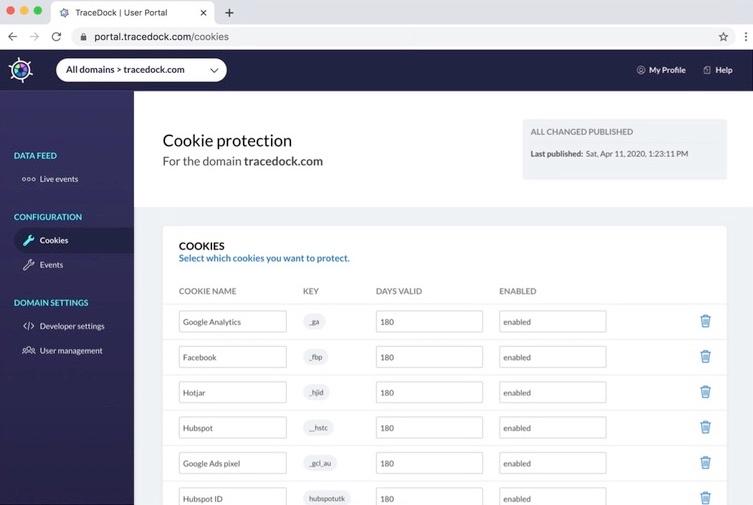Open User management

tap(62, 350)
